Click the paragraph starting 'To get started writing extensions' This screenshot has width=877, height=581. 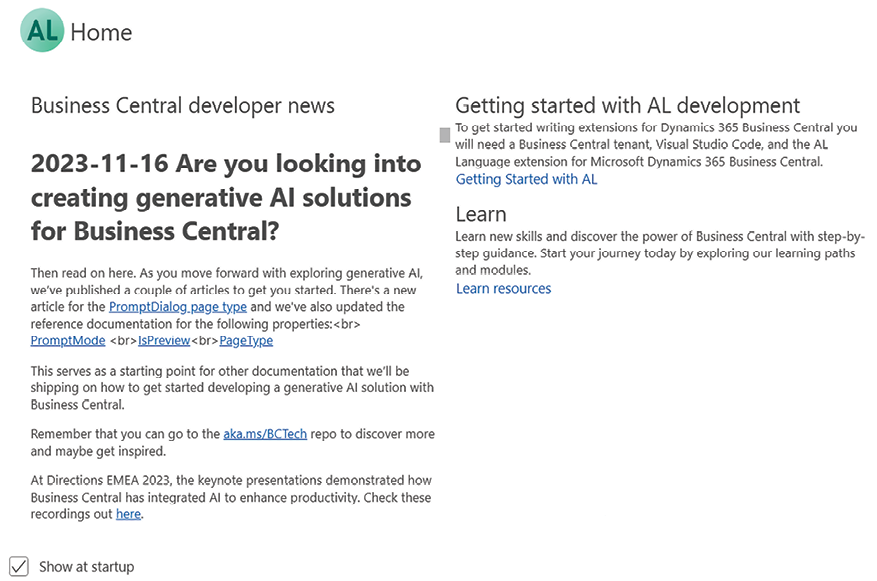pyautogui.click(x=656, y=144)
